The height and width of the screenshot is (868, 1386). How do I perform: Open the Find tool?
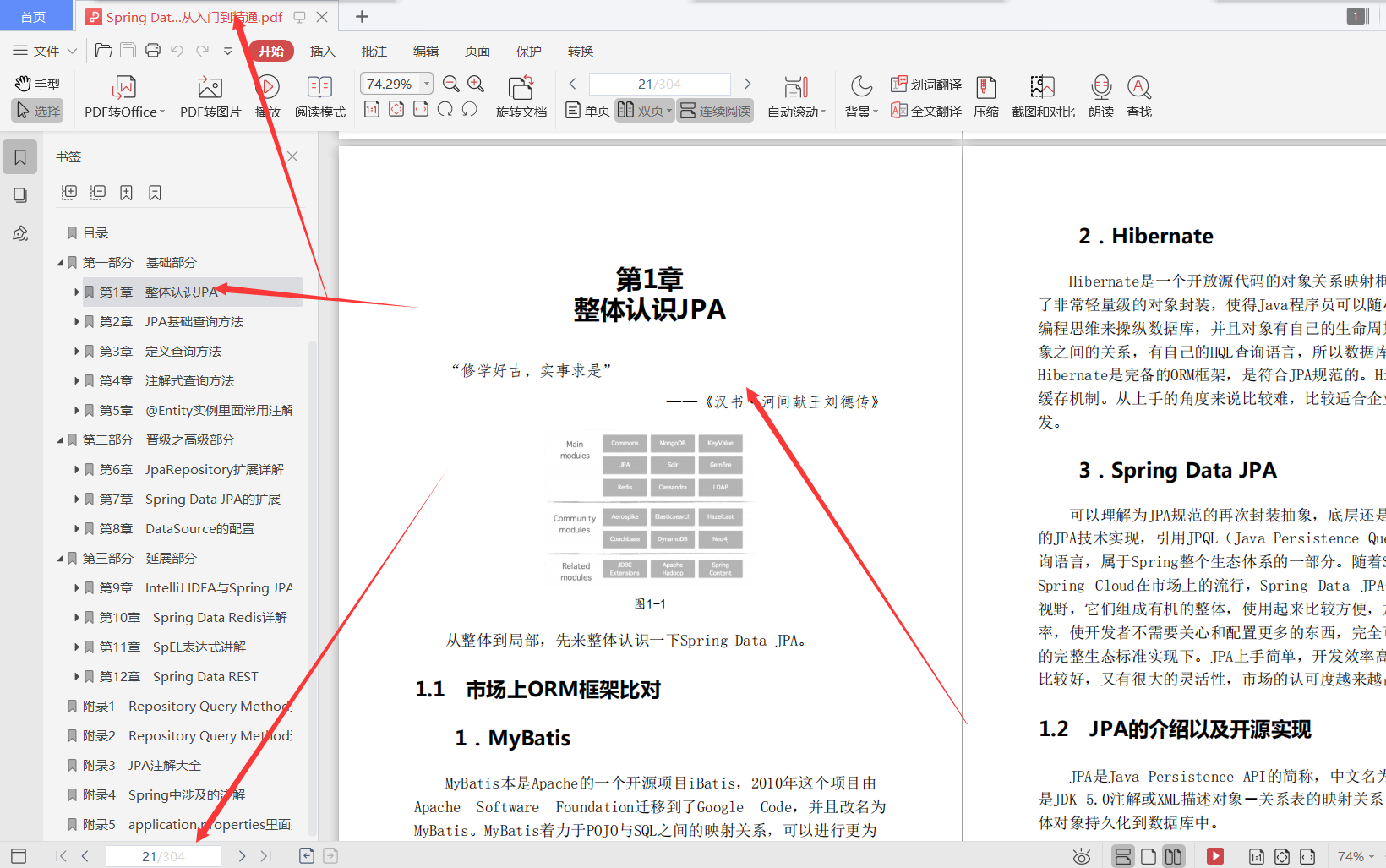pos(1139,97)
